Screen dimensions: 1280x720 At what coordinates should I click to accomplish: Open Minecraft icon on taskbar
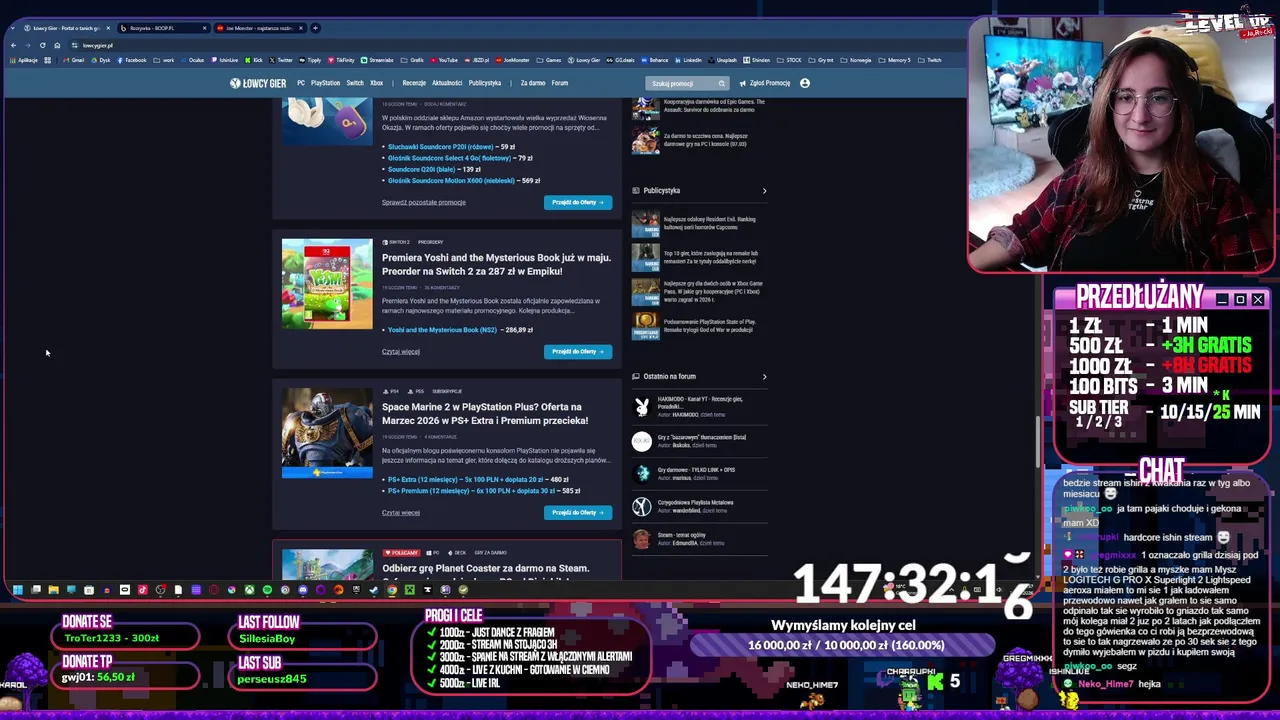tap(409, 590)
